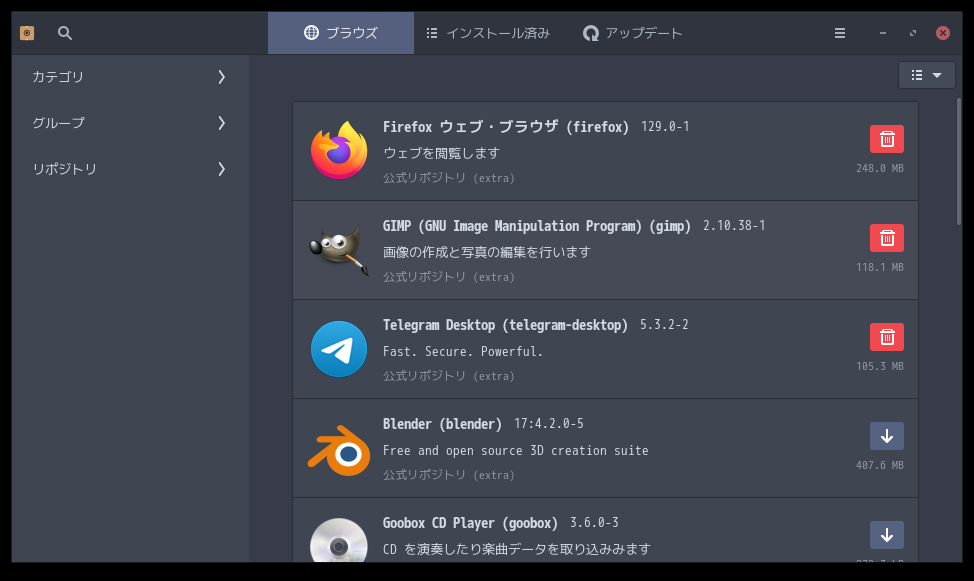
Task: Click Blender's 公式リポジトリ (extra) label
Action: (x=448, y=475)
